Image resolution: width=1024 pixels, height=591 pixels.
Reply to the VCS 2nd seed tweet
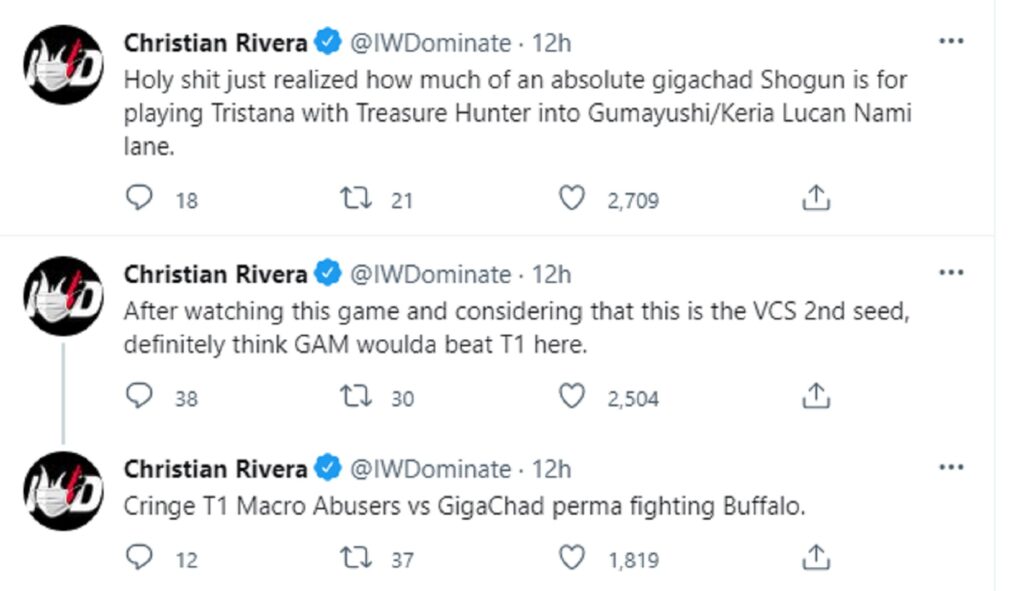[137, 397]
